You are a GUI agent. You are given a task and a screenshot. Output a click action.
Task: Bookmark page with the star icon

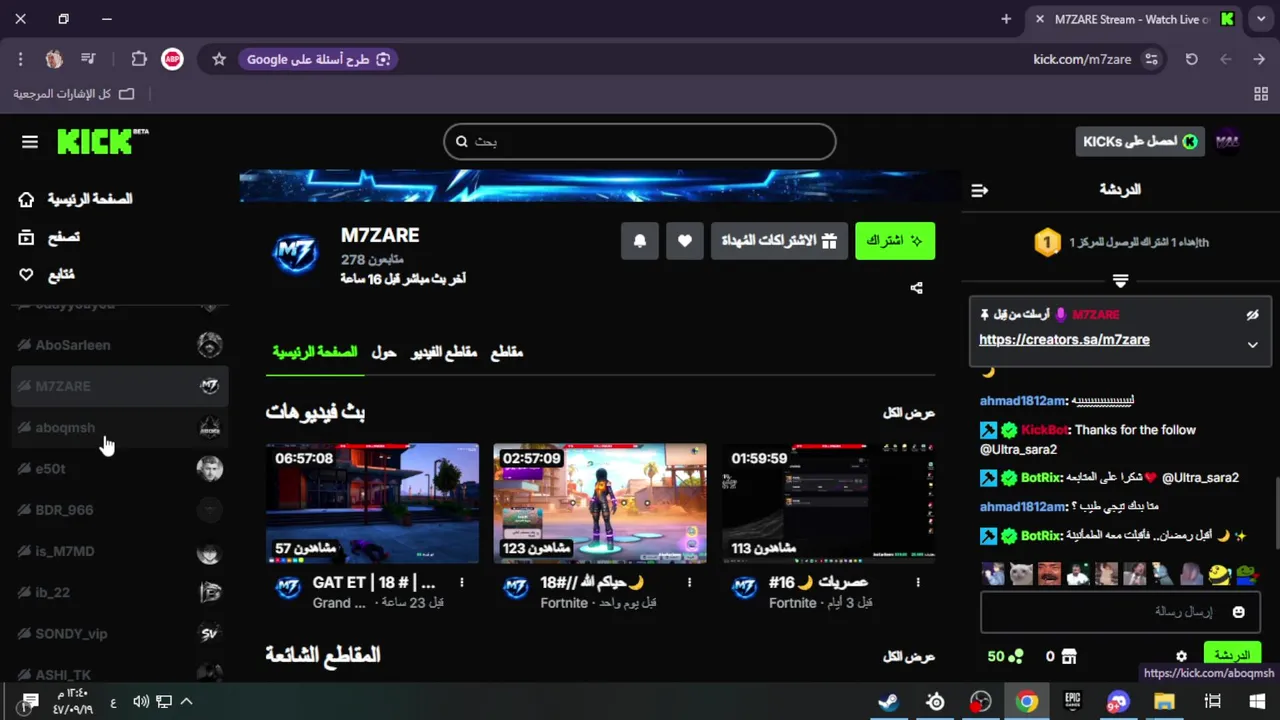point(219,59)
